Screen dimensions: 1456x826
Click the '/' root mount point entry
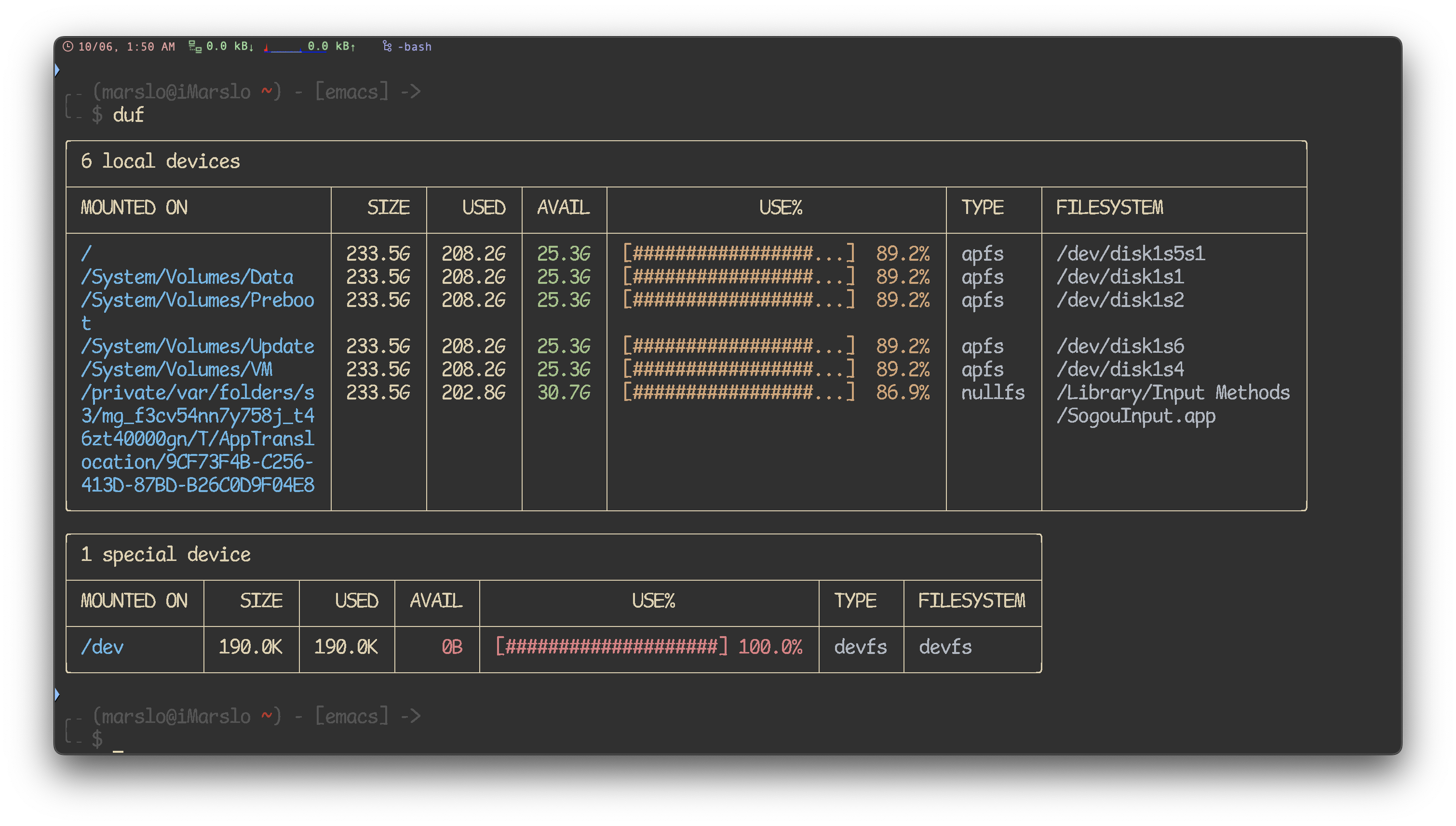86,253
